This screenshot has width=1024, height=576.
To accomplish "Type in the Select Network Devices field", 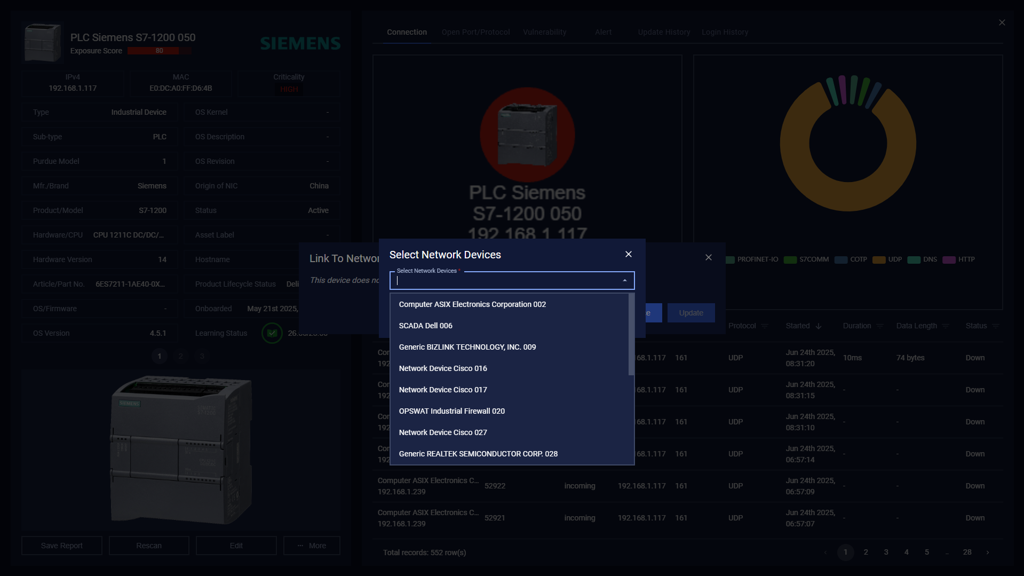I will pyautogui.click(x=505, y=281).
